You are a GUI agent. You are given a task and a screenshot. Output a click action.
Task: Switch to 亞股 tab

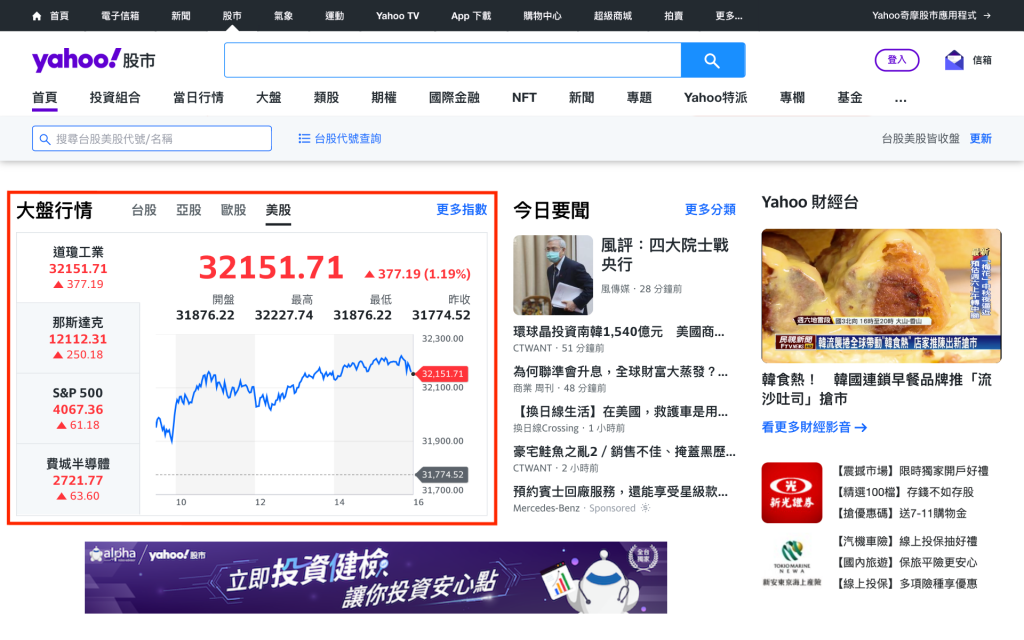click(x=189, y=210)
